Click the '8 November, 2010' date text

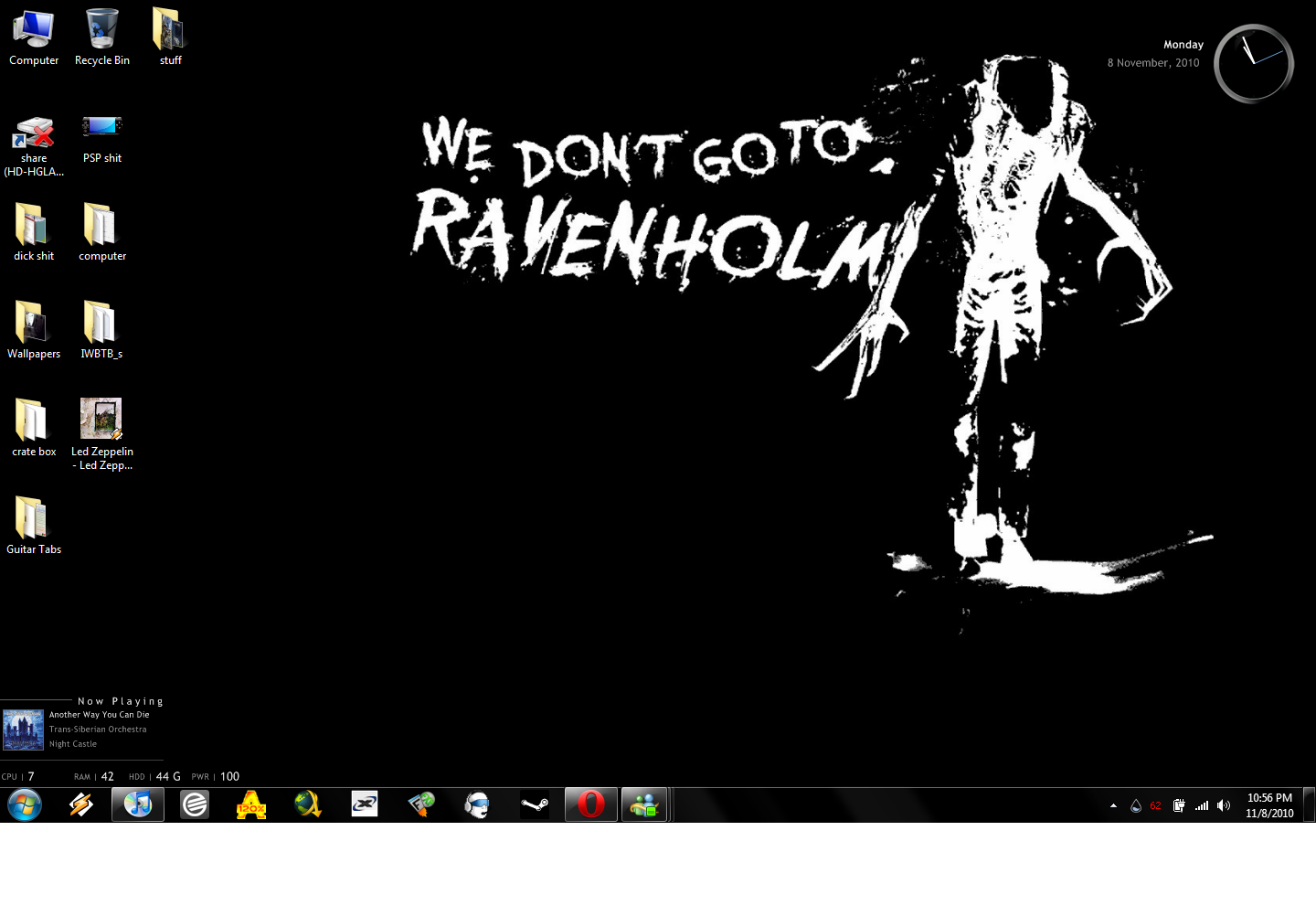click(x=1153, y=63)
